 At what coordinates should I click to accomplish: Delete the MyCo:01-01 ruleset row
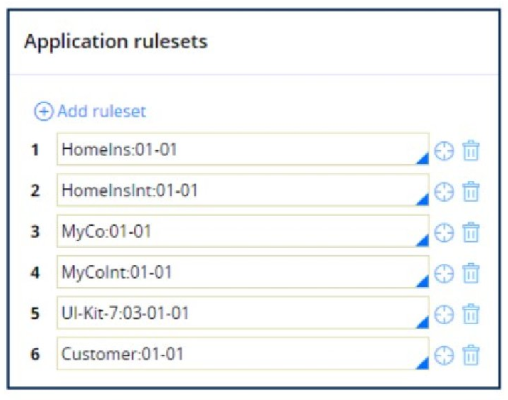tap(471, 232)
